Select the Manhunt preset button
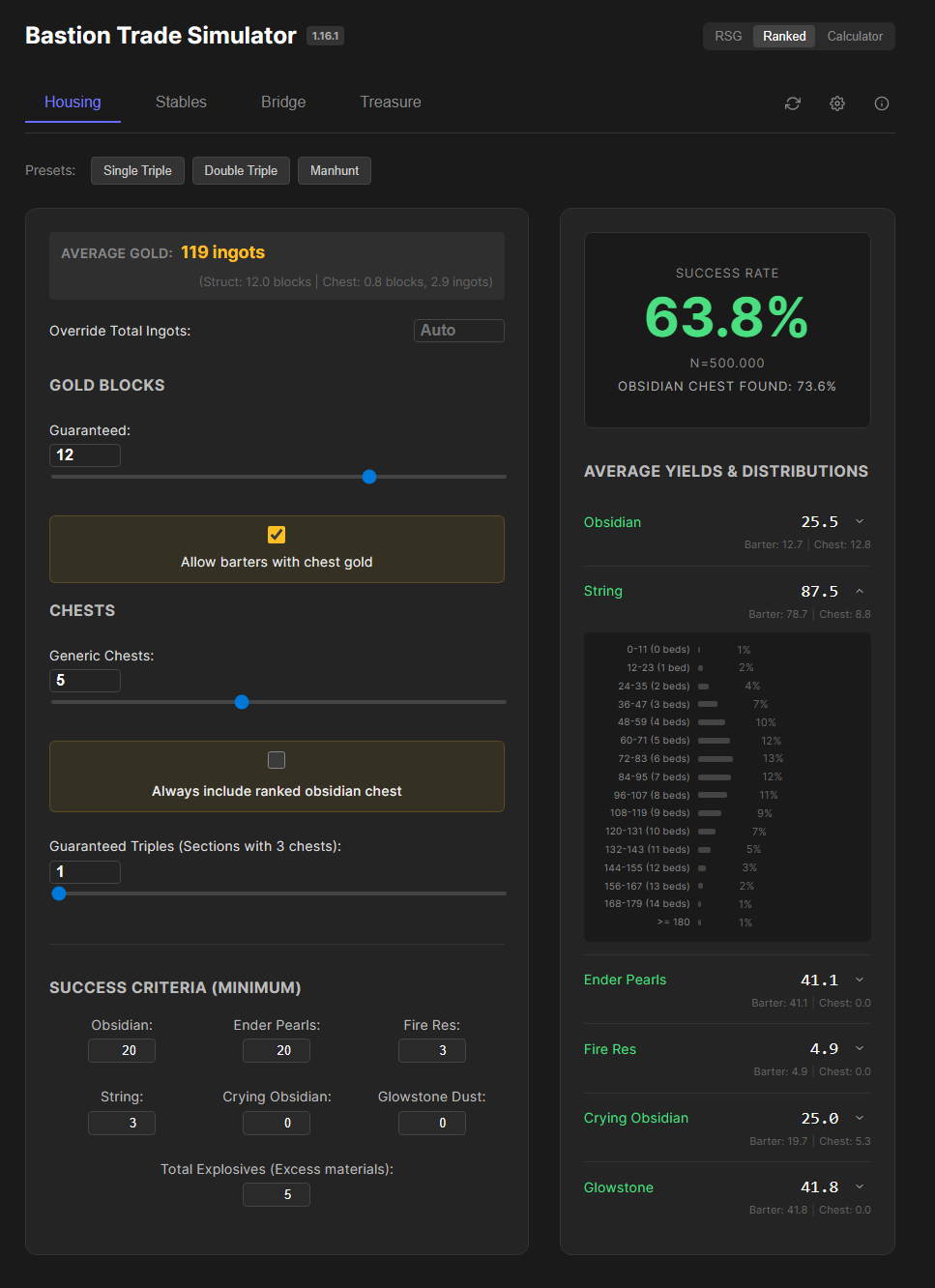This screenshot has width=935, height=1288. 335,170
